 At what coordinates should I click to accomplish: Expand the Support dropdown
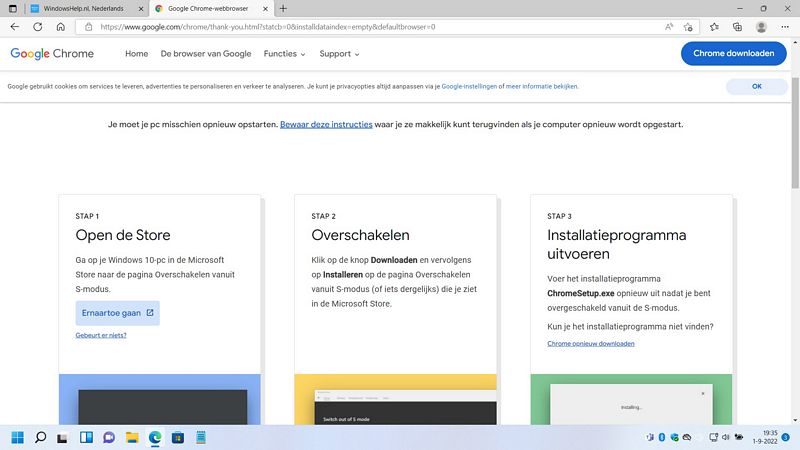pos(339,54)
